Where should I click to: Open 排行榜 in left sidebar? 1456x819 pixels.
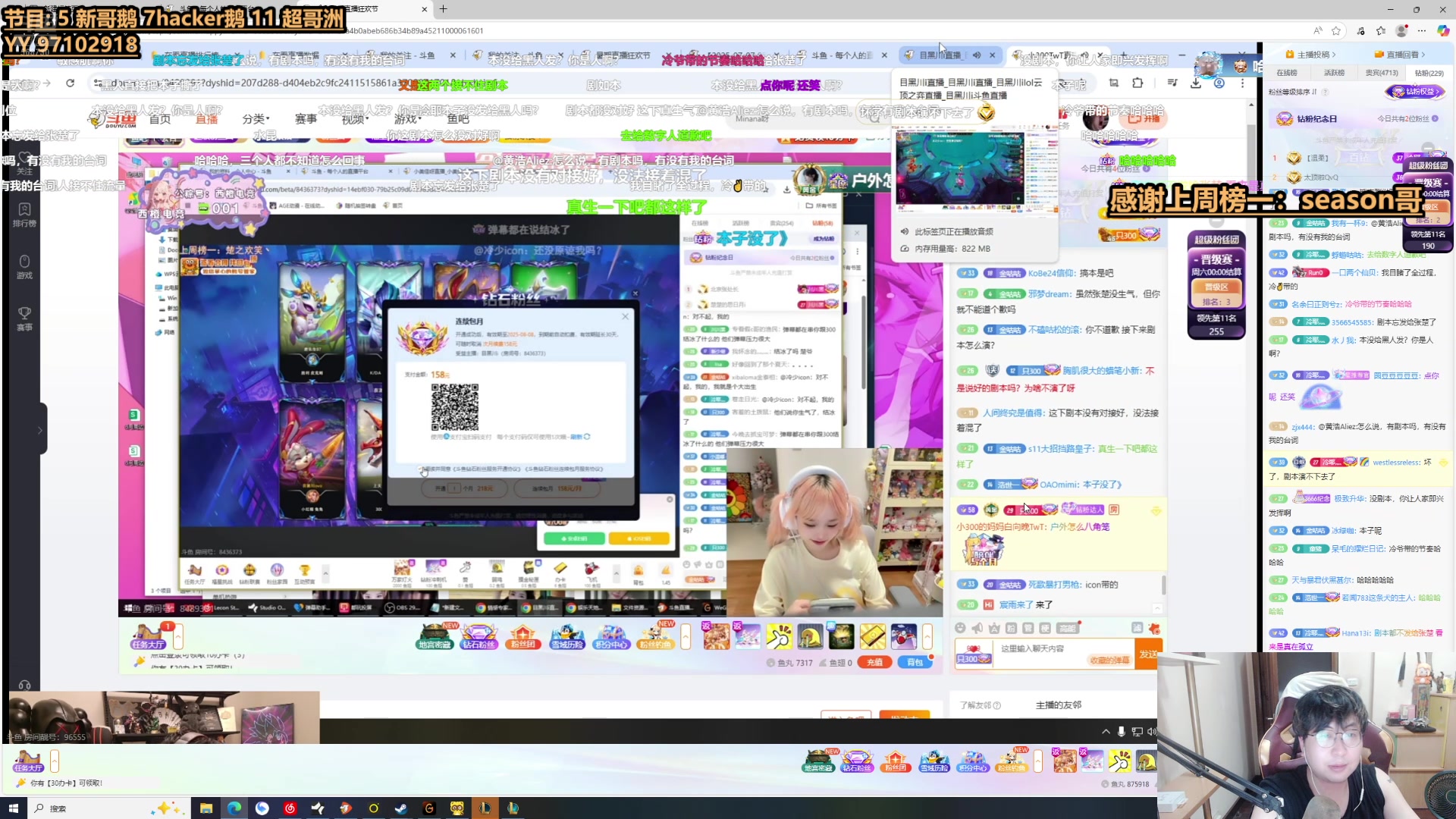[24, 215]
